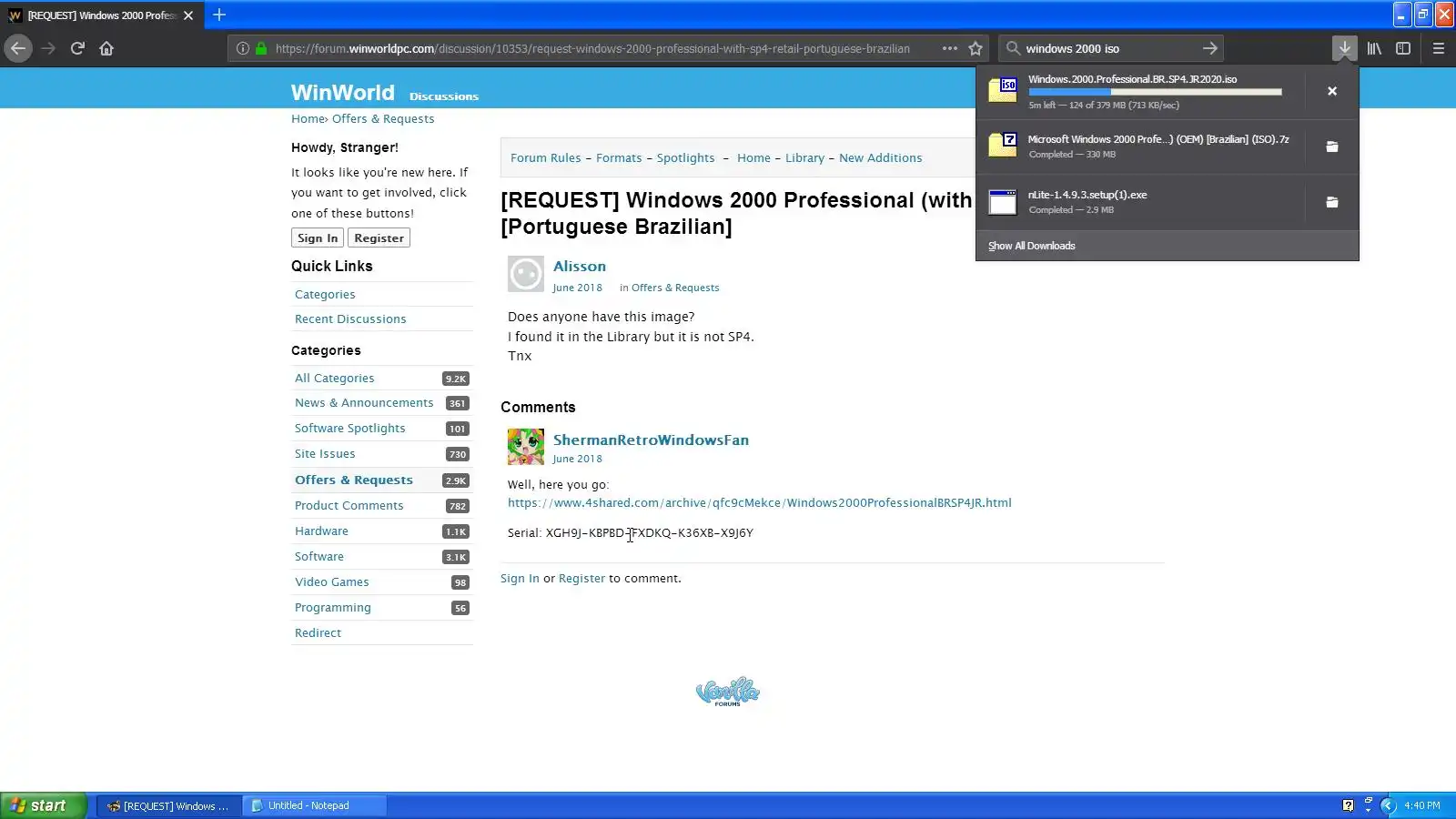Screen dimensions: 1456x819
Task: Open containing folder for nLite setup exe
Action: (1331, 202)
